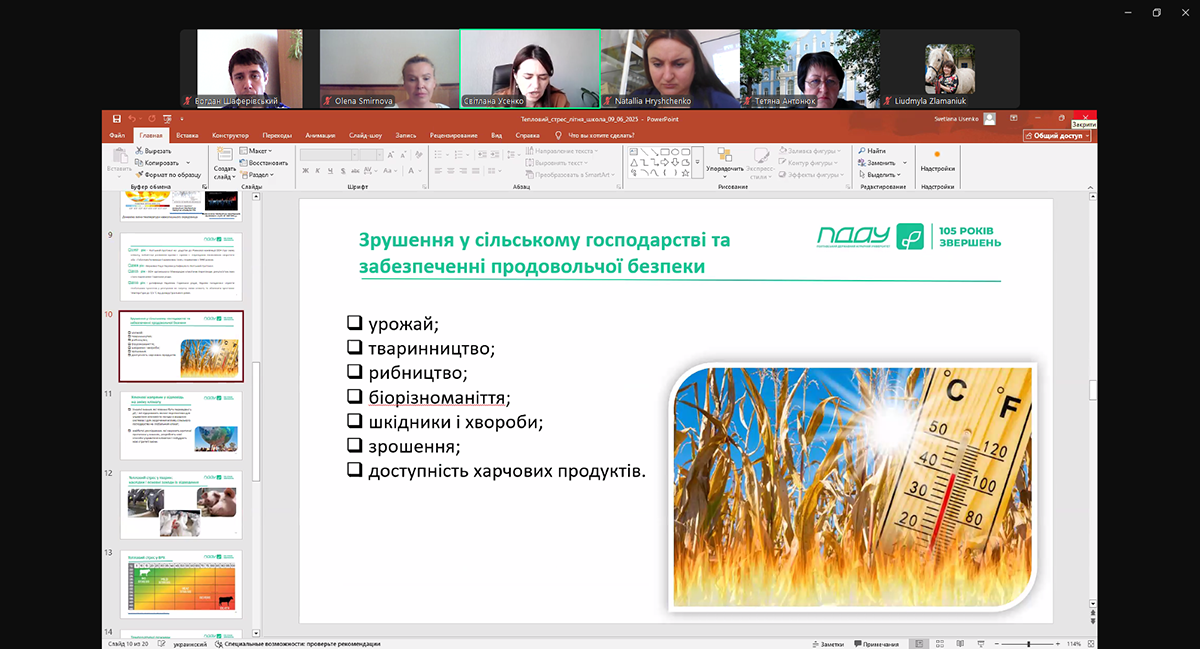Switch to Reading view in status bar
1200x649 pixels.
pyautogui.click(x=958, y=644)
